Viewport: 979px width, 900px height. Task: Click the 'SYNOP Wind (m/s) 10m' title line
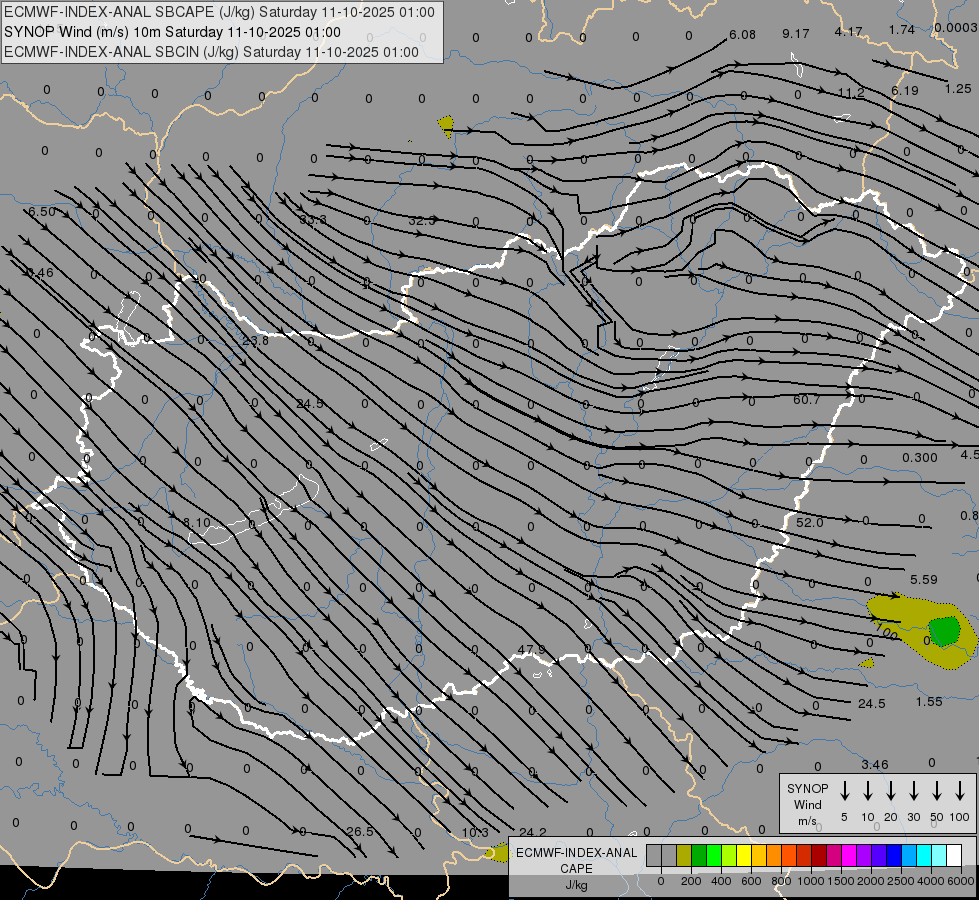[172, 32]
